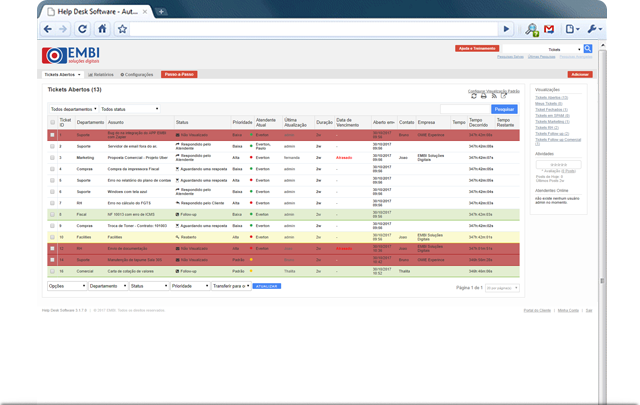Bookmark page with the star icon
Screen dimensions: 640x405
tap(121, 29)
